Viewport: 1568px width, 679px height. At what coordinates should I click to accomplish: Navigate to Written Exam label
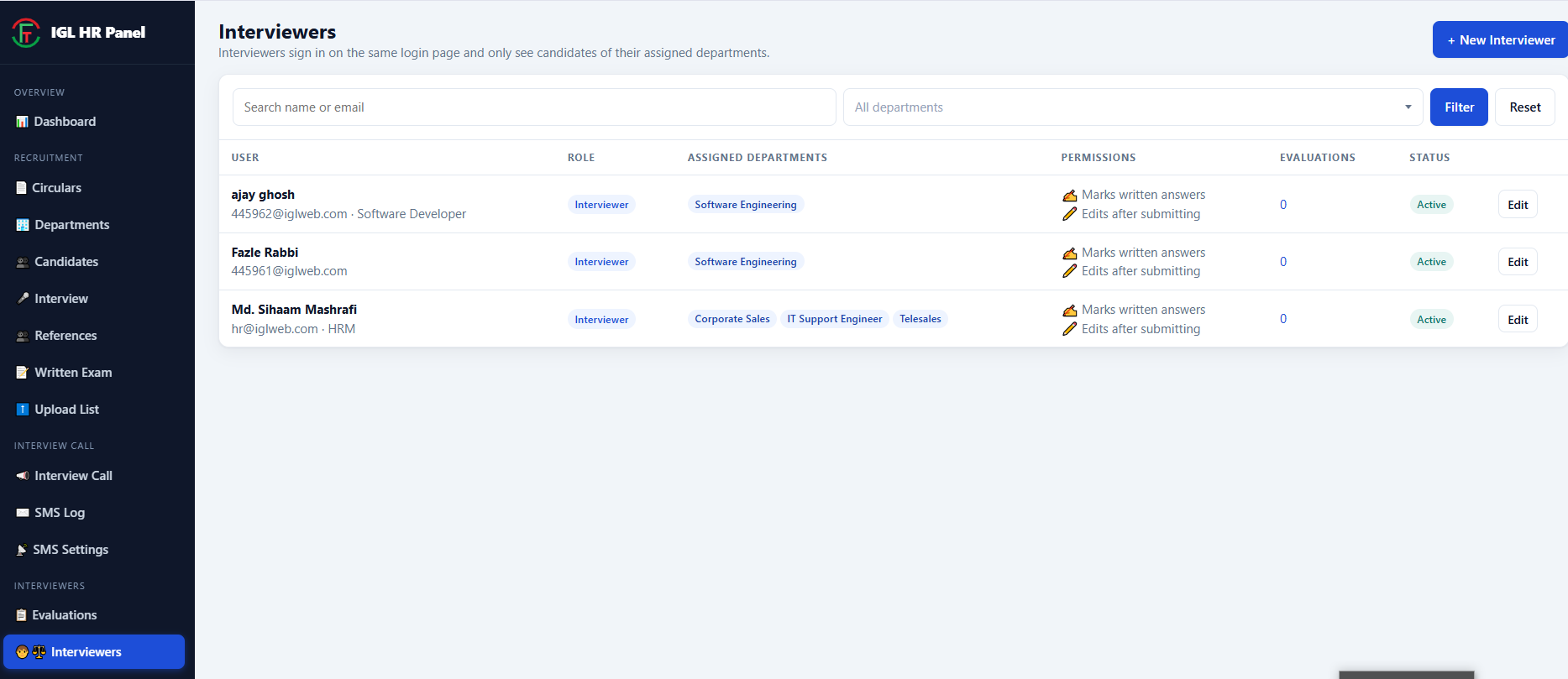[x=73, y=373]
